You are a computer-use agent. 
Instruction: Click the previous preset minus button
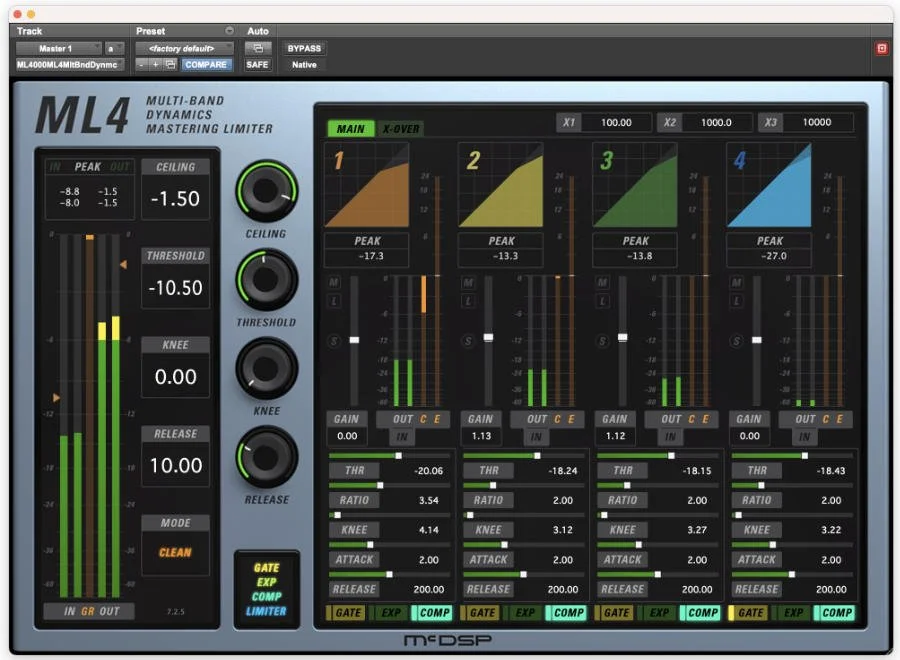point(141,65)
